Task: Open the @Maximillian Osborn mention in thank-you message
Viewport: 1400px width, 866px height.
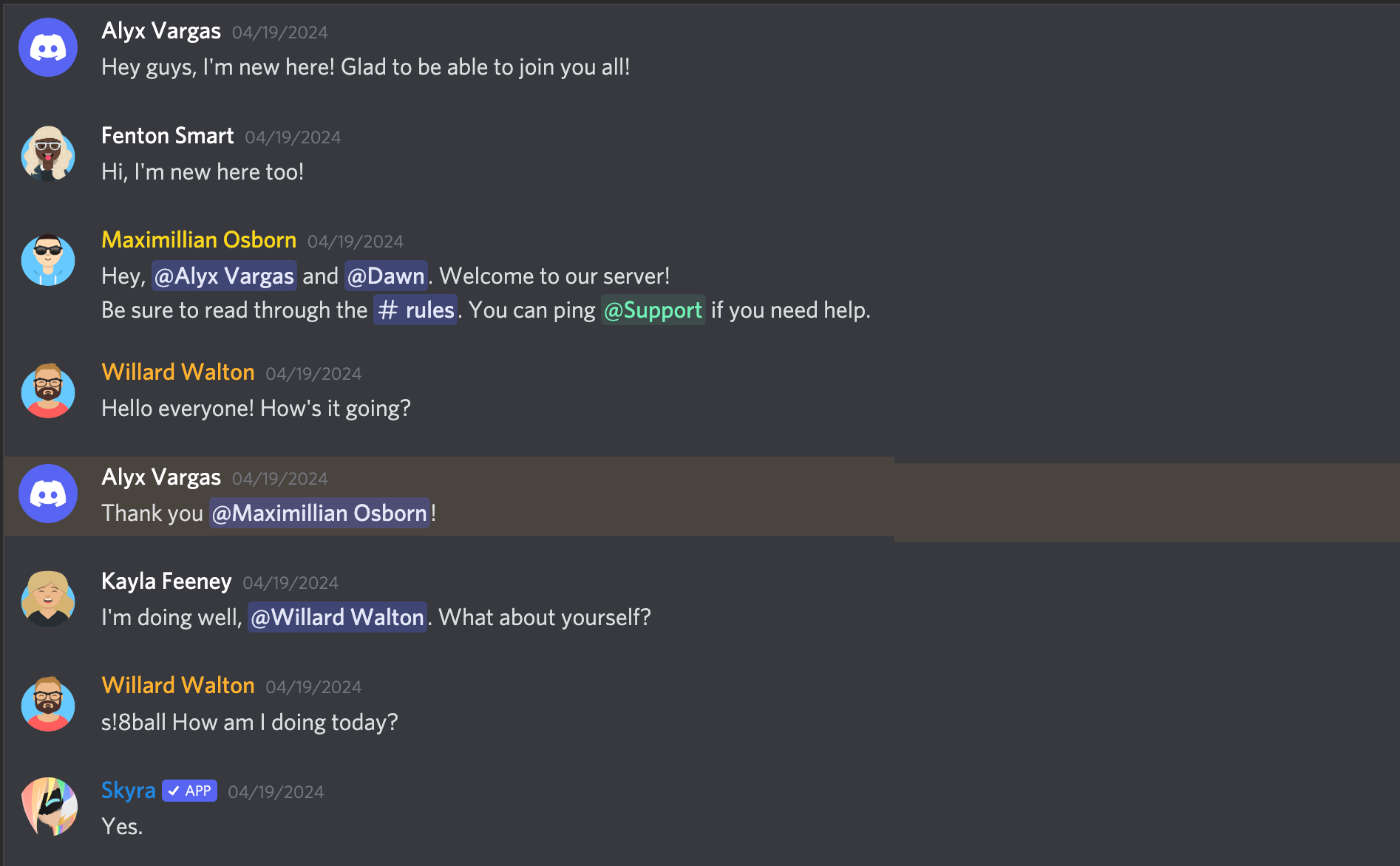Action: [x=319, y=513]
